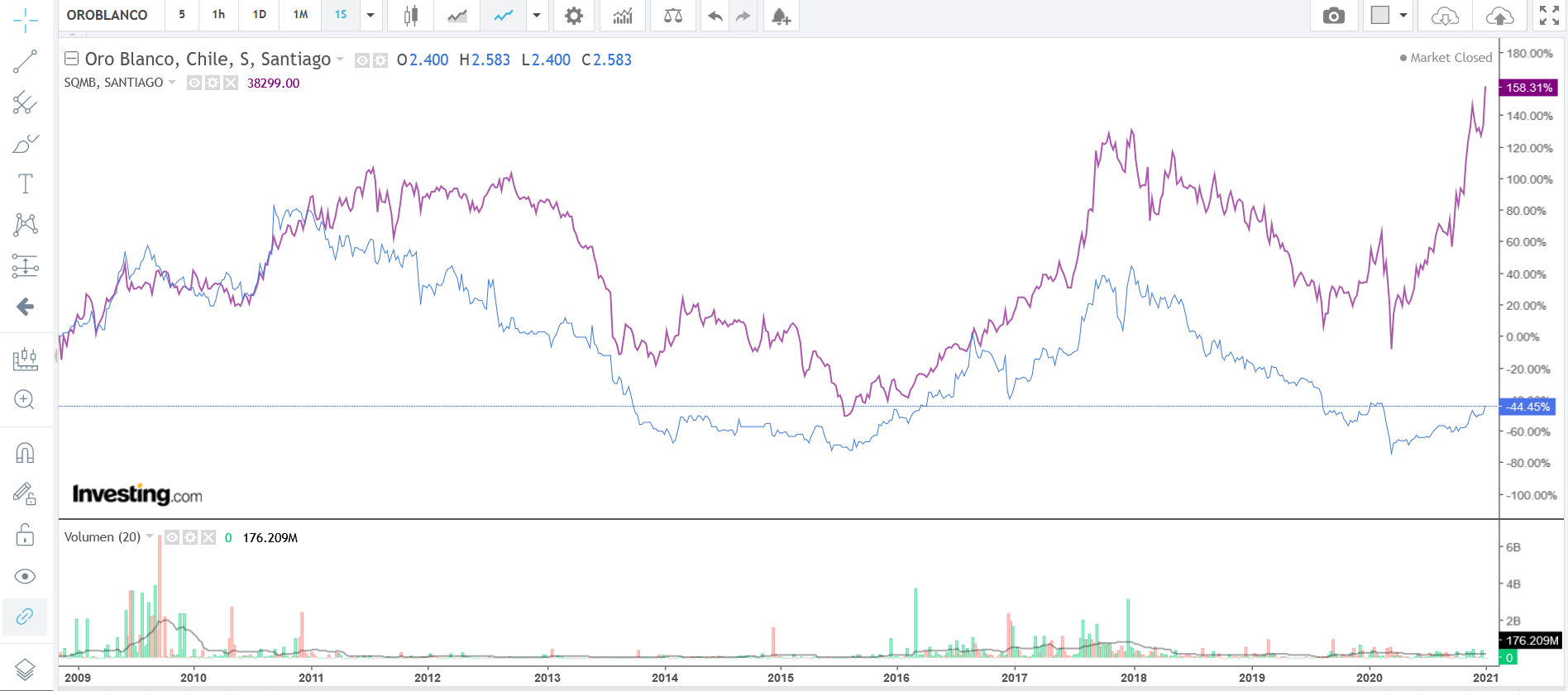The image size is (1568, 691).
Task: Click the OROBLANCO symbol search field
Action: pyautogui.click(x=108, y=15)
